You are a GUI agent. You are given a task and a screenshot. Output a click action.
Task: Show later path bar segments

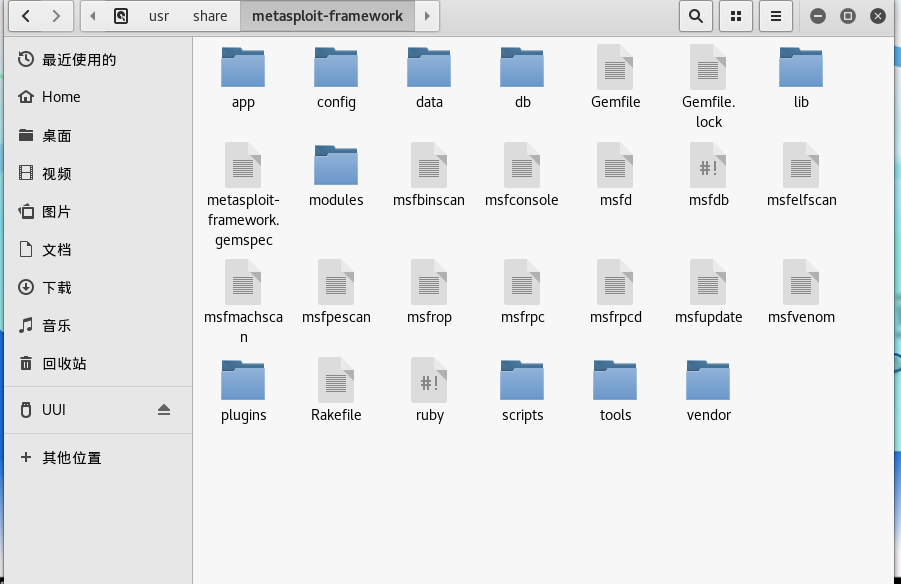coord(427,16)
